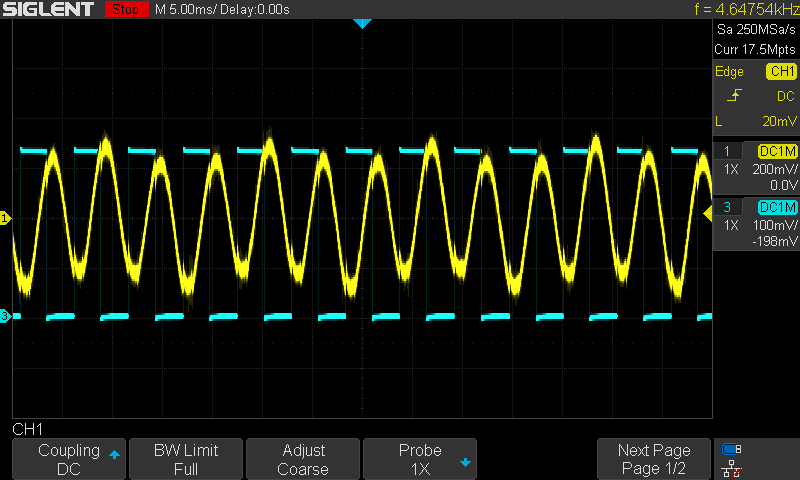Click the 0.0V offset of channel 1
The width and height of the screenshot is (800, 480).
[x=784, y=185]
